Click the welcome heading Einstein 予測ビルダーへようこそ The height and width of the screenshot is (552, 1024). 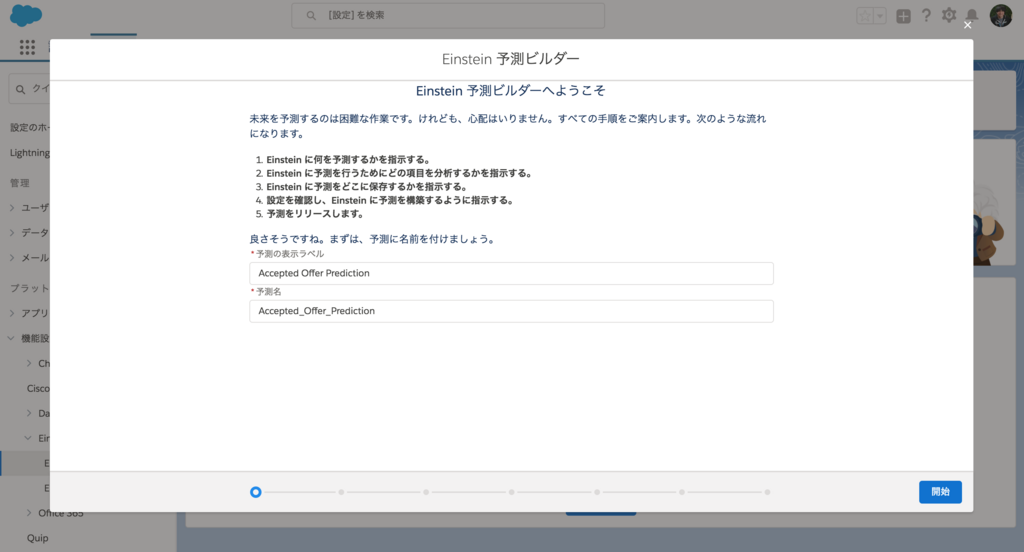pyautogui.click(x=511, y=91)
